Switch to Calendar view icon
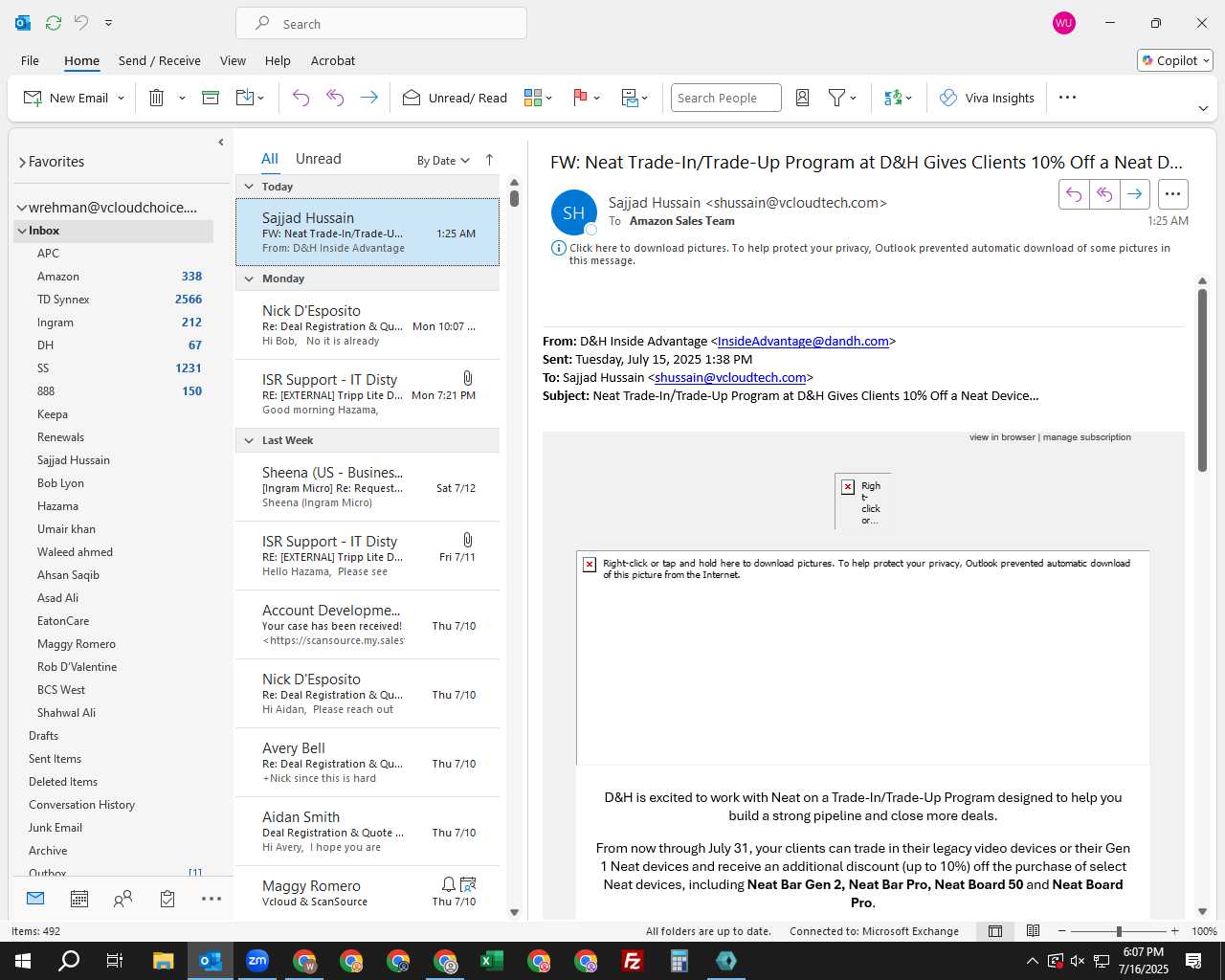Screen dimensions: 1225x980 79,899
